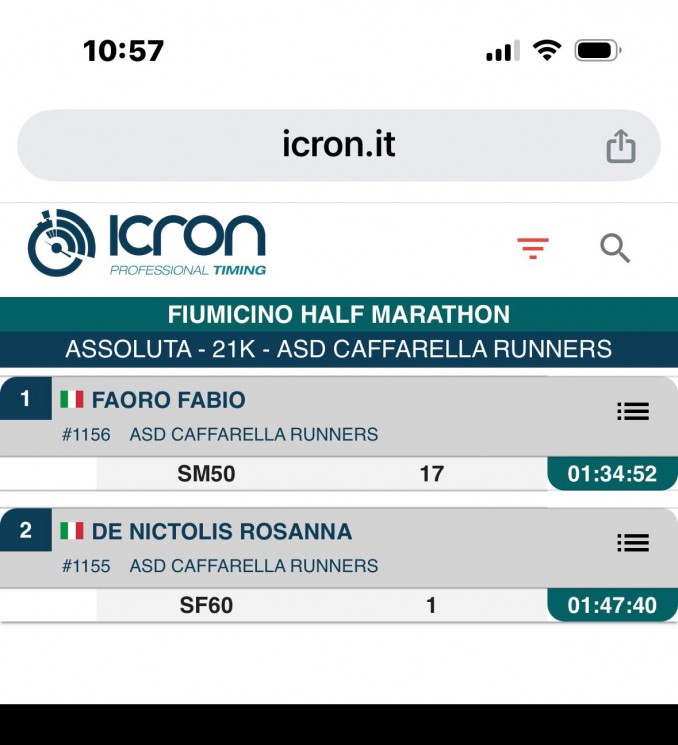Tap Italian flag next to Faoro Fabio

(x=72, y=399)
